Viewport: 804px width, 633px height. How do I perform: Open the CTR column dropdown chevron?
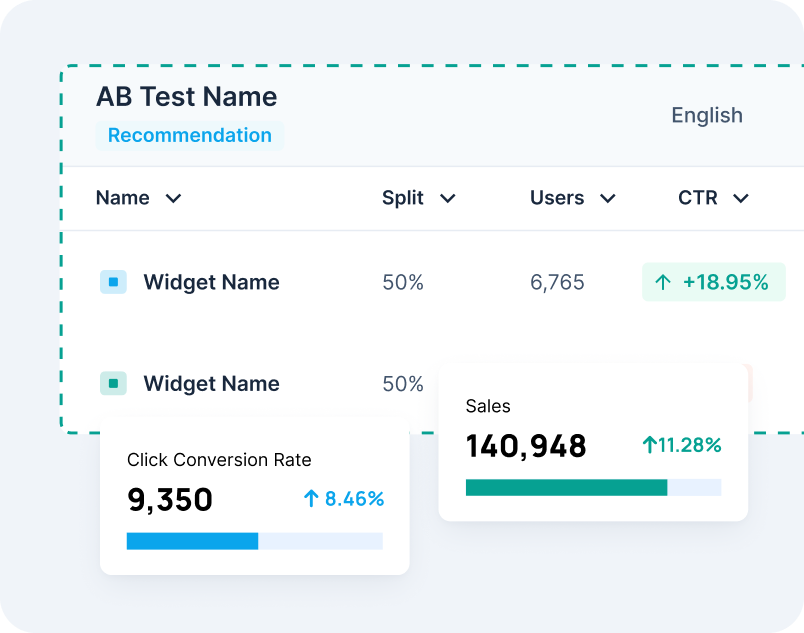741,199
